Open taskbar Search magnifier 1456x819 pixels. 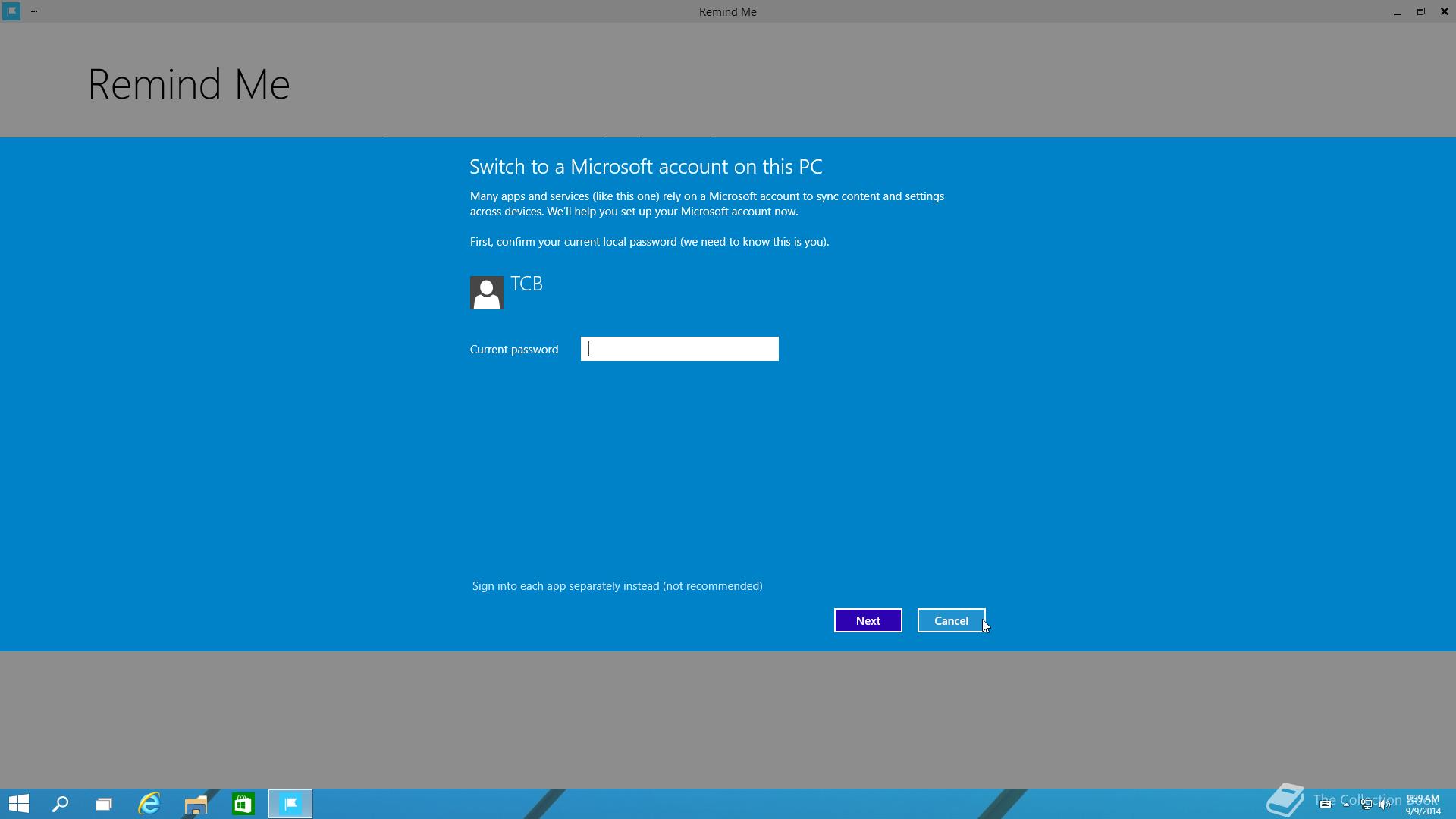click(x=60, y=804)
